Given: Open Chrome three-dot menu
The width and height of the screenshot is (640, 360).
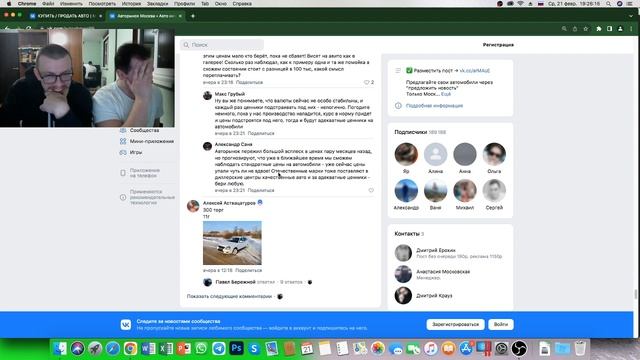Looking at the screenshot, I should coord(631,29).
